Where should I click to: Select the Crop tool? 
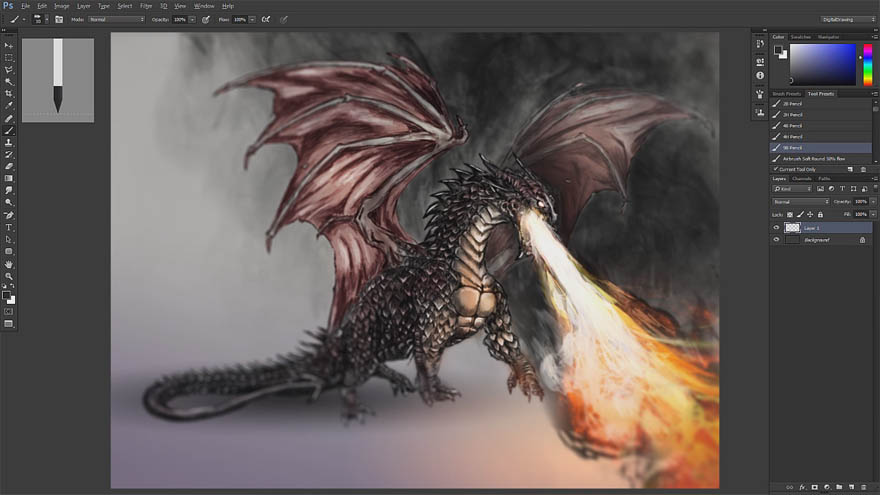[x=8, y=94]
